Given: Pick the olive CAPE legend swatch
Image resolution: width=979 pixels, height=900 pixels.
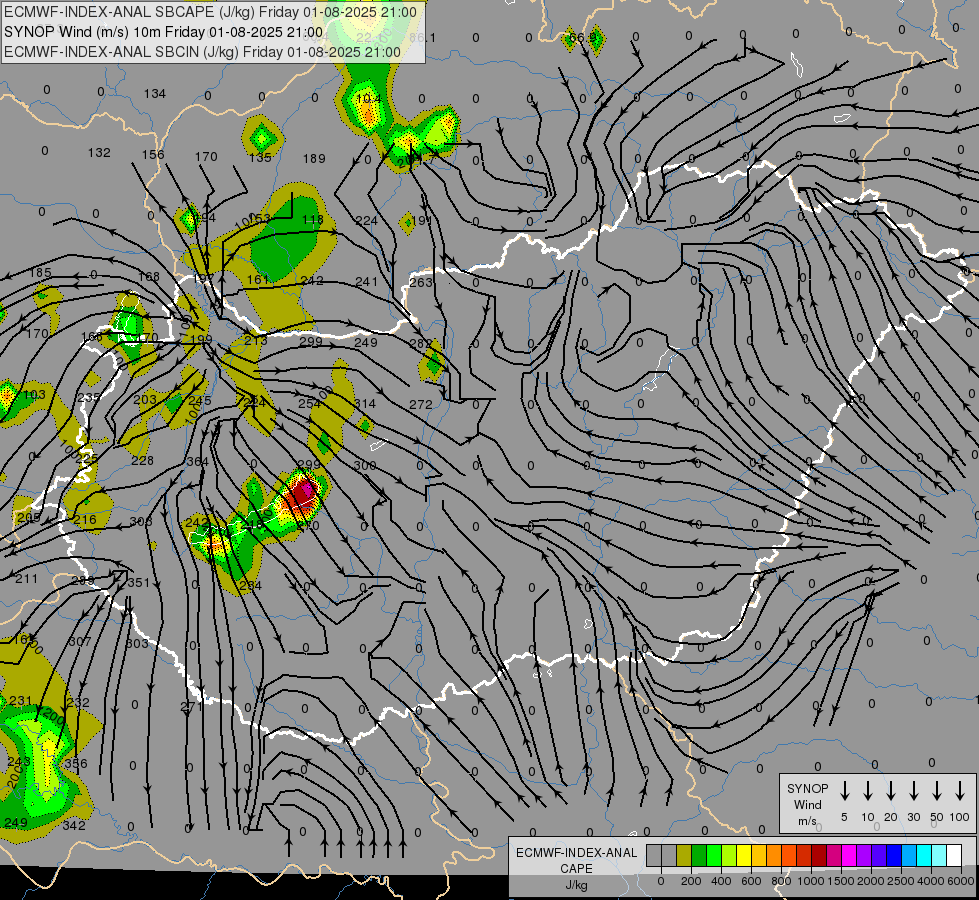Looking at the screenshot, I should (684, 855).
